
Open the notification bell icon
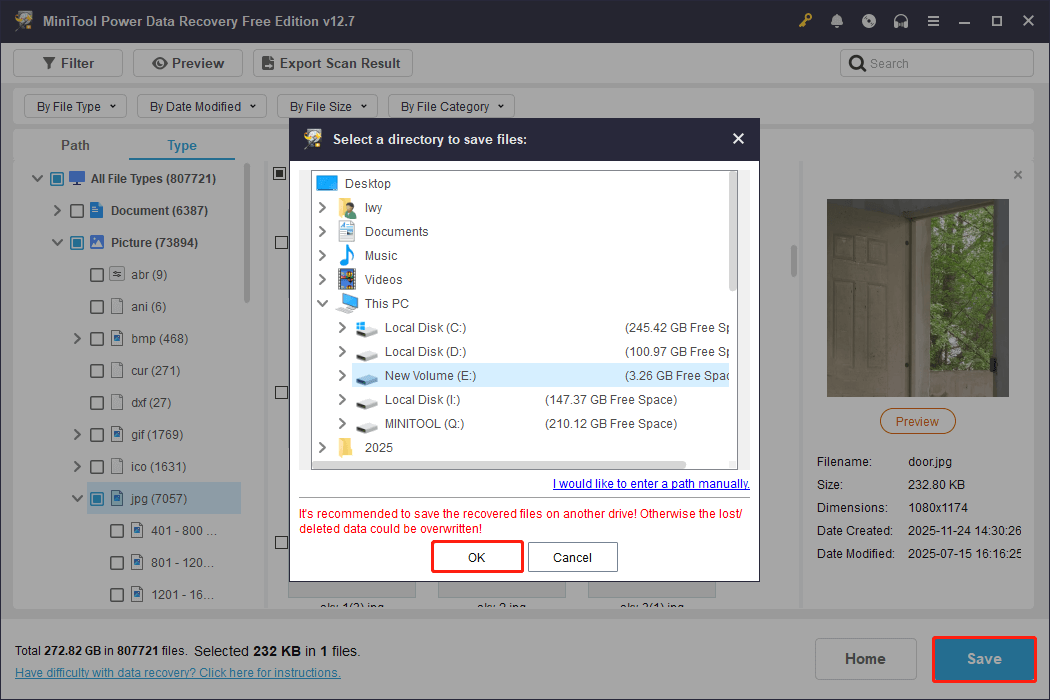(837, 20)
